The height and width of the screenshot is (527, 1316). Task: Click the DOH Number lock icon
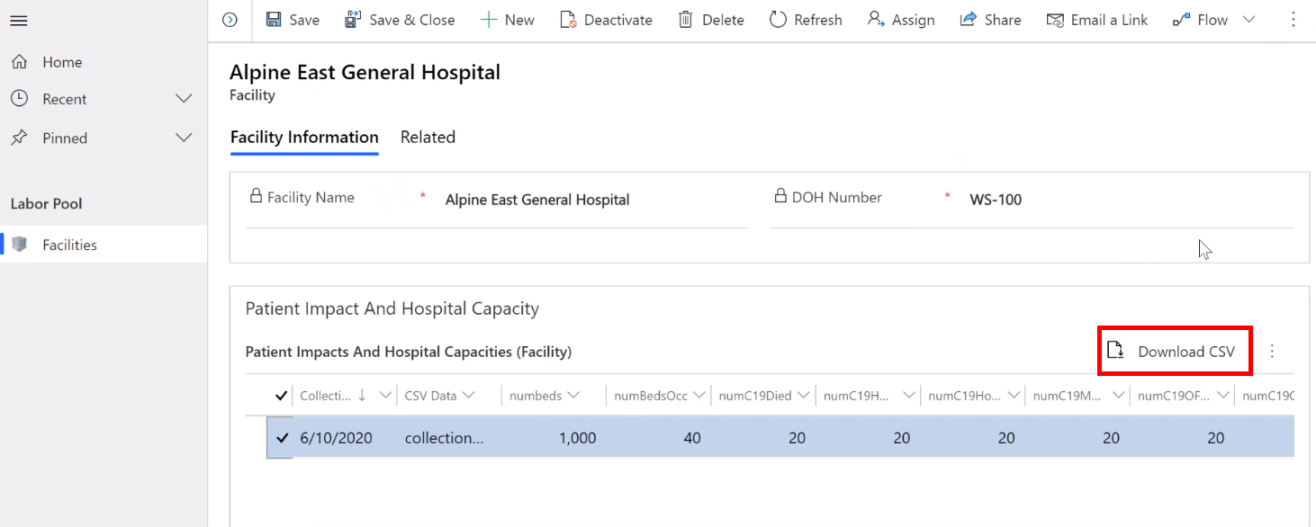tap(781, 196)
